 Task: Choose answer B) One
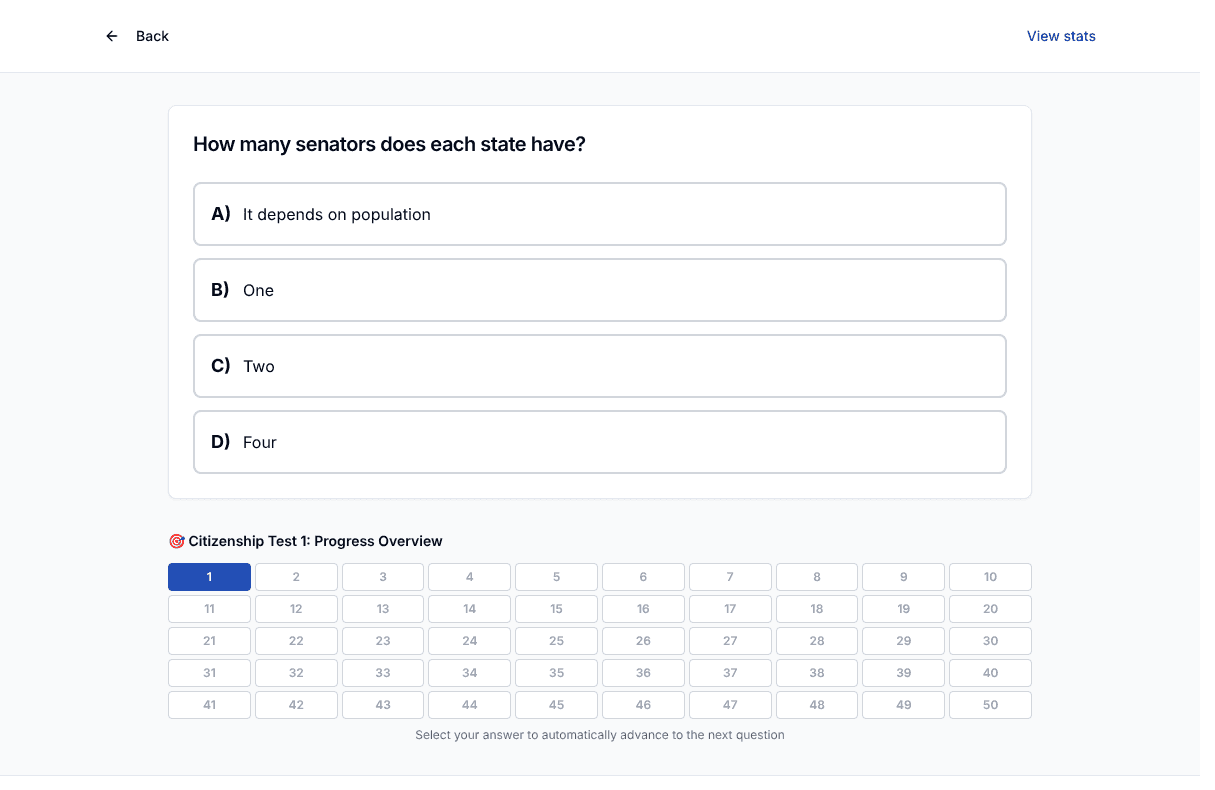click(x=600, y=290)
